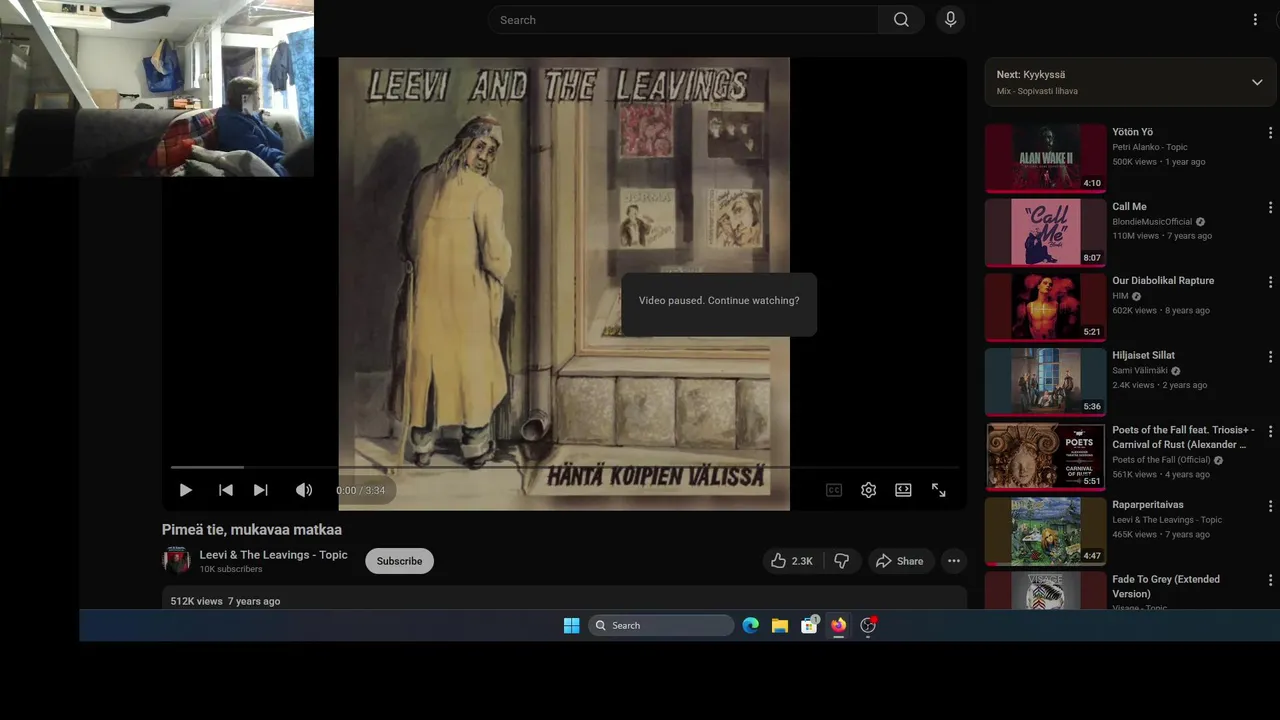Click the 0:00 / 3:34 time display
This screenshot has height=720, width=1280.
click(361, 491)
